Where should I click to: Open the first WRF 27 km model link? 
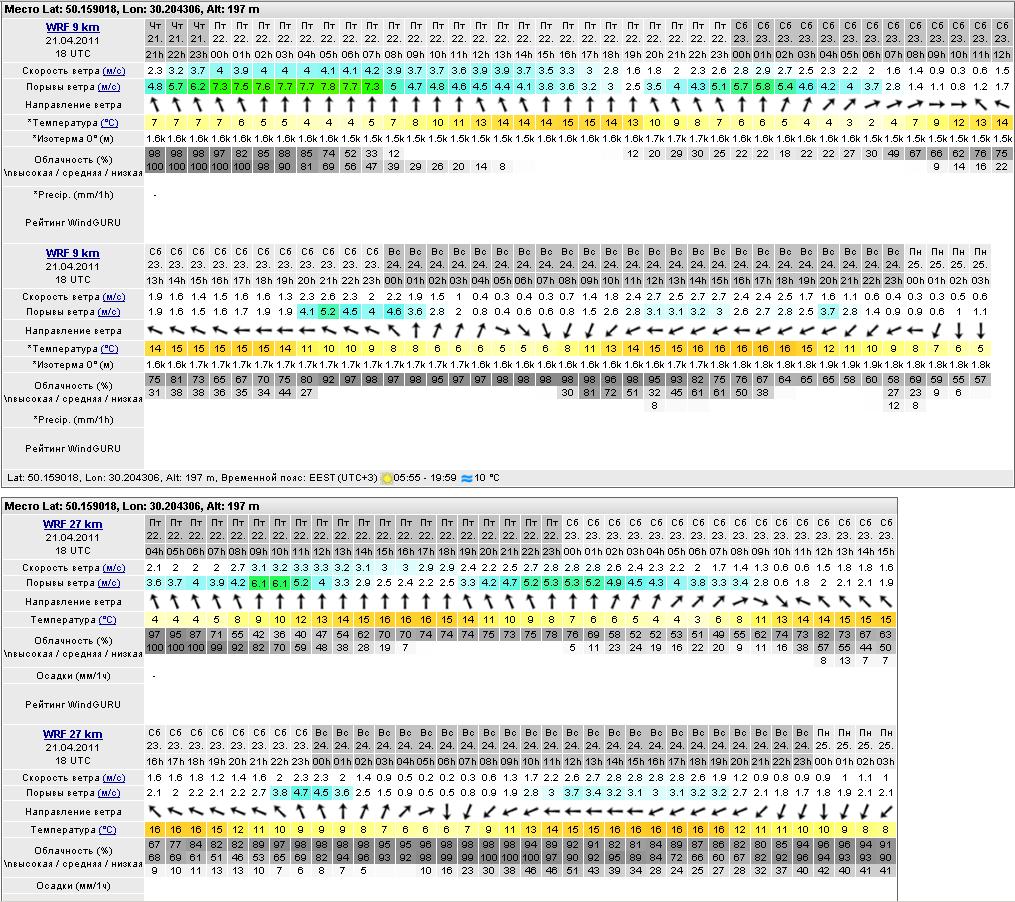click(72, 524)
